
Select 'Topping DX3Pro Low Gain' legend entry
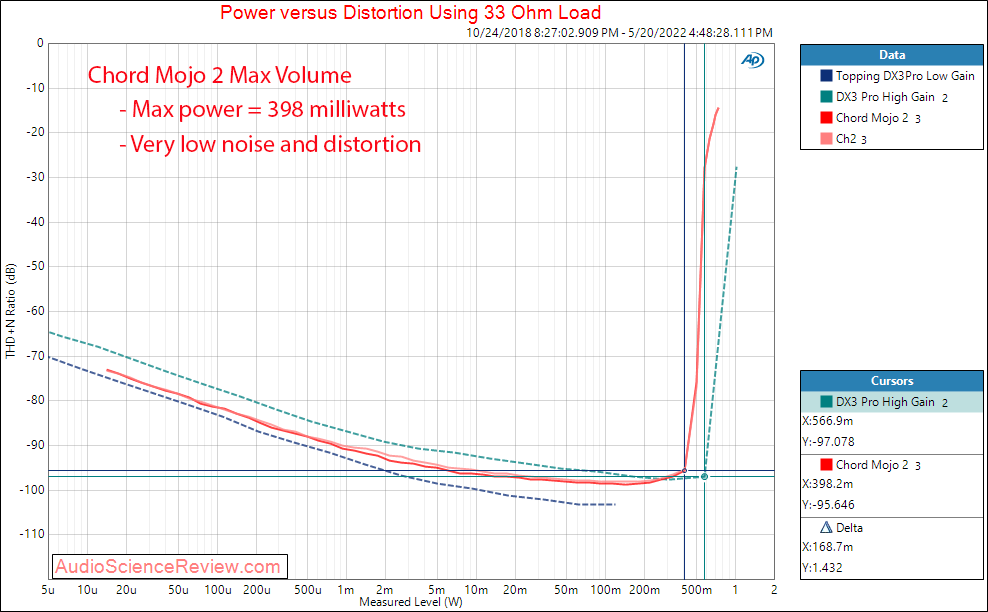click(905, 76)
